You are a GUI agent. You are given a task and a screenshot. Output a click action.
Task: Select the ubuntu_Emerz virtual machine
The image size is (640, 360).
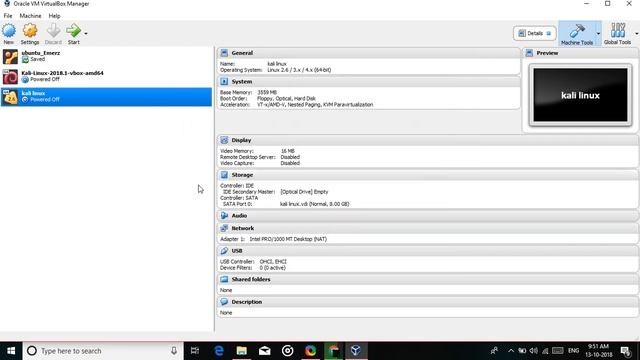point(106,56)
